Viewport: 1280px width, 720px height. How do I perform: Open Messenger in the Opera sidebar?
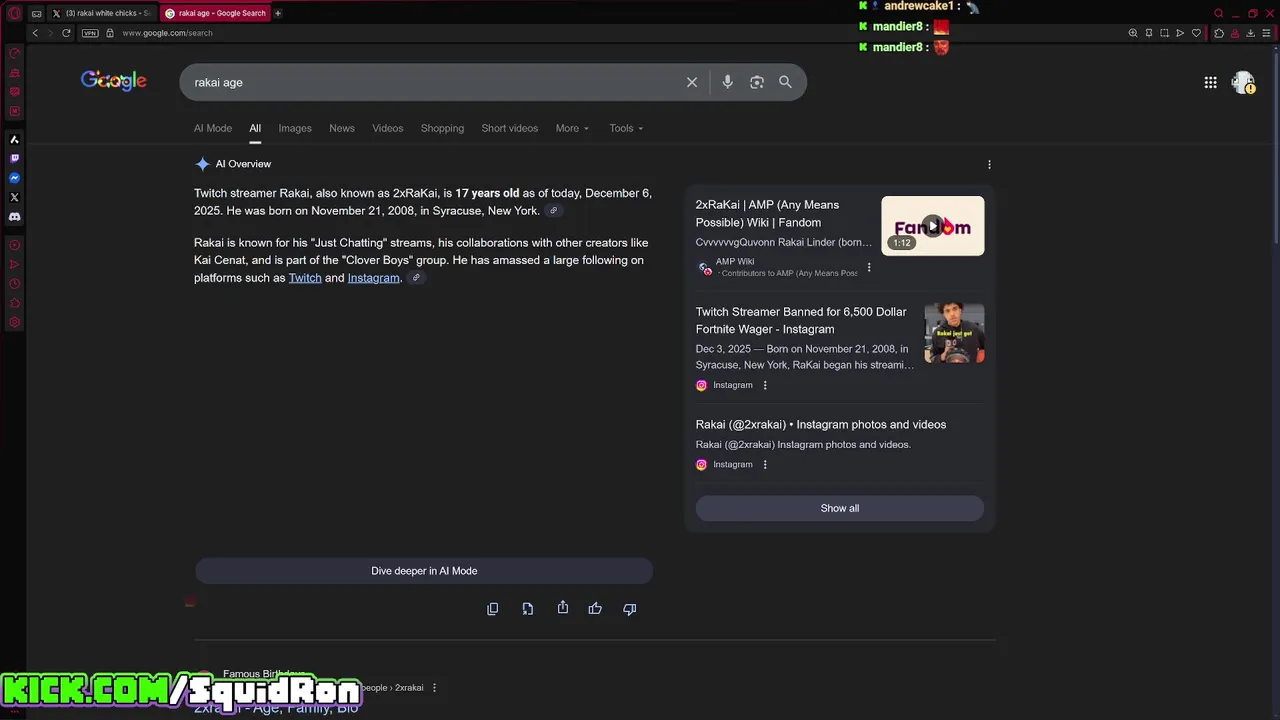[x=14, y=178]
